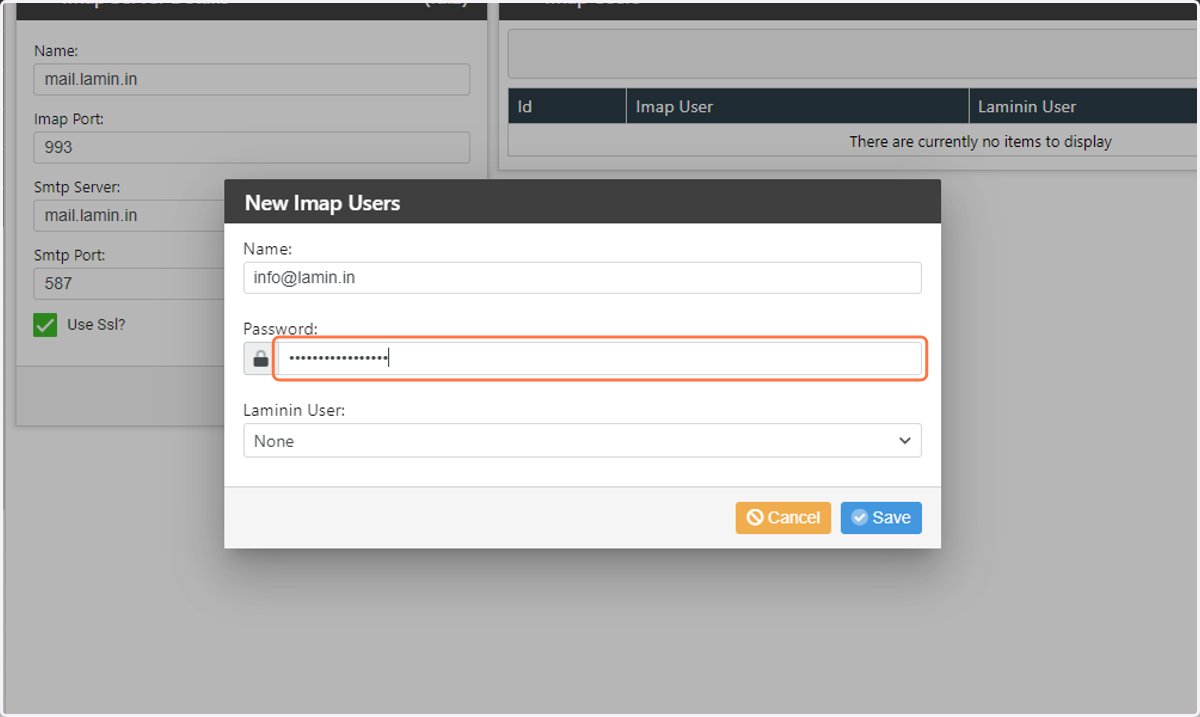Select the Imap Port field showing 993
Screen dimensions: 1200x717
pos(252,147)
